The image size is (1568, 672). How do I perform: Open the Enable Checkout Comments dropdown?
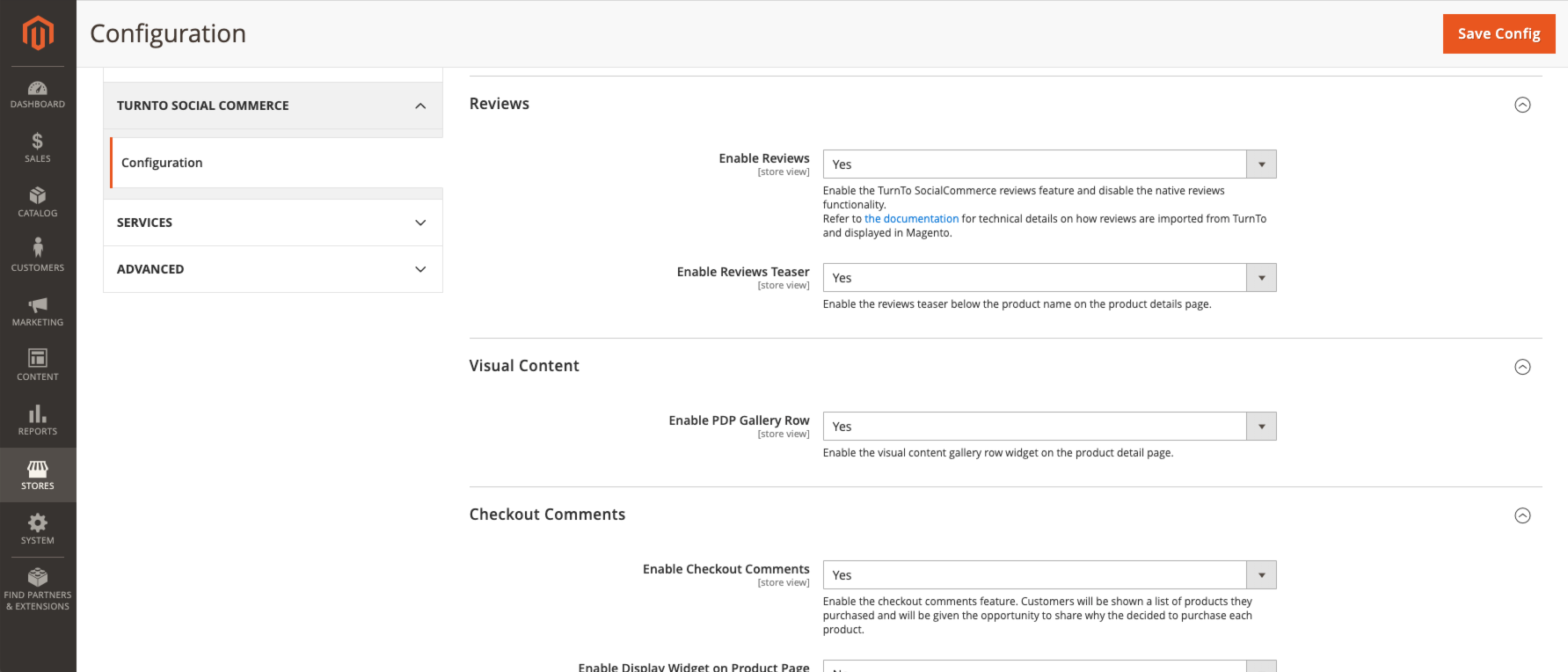pos(1049,575)
